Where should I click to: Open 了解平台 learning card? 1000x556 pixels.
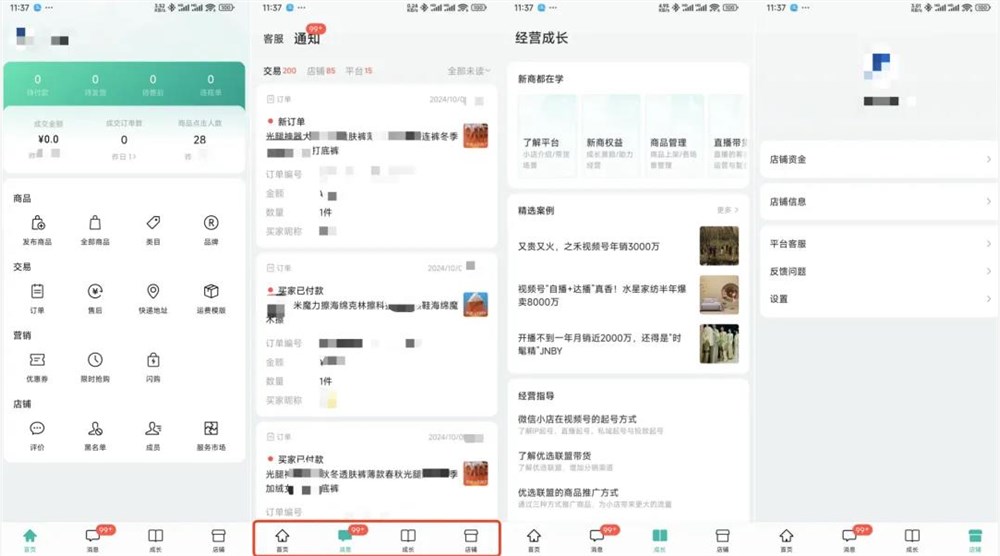click(547, 135)
